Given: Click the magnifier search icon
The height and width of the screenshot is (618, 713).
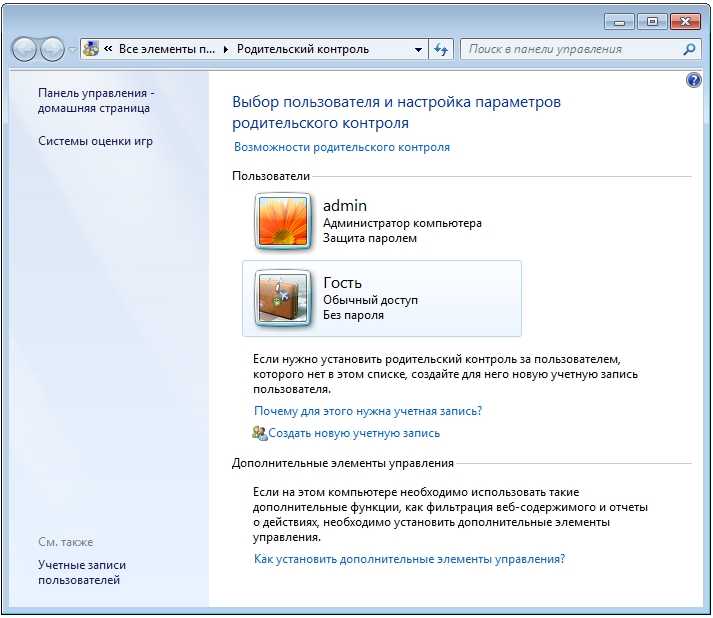Looking at the screenshot, I should (689, 49).
